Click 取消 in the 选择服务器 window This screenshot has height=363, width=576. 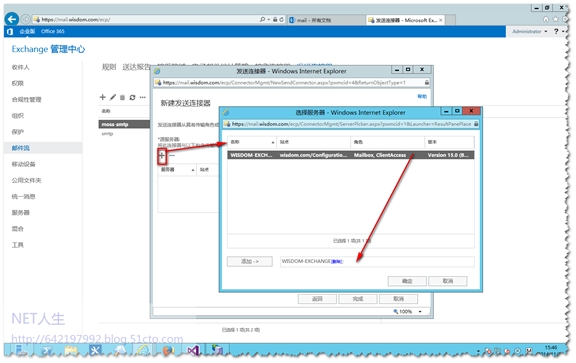point(448,281)
